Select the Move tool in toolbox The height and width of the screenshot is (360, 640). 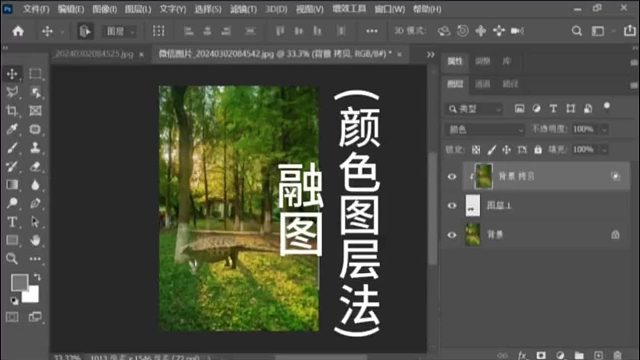(x=12, y=74)
